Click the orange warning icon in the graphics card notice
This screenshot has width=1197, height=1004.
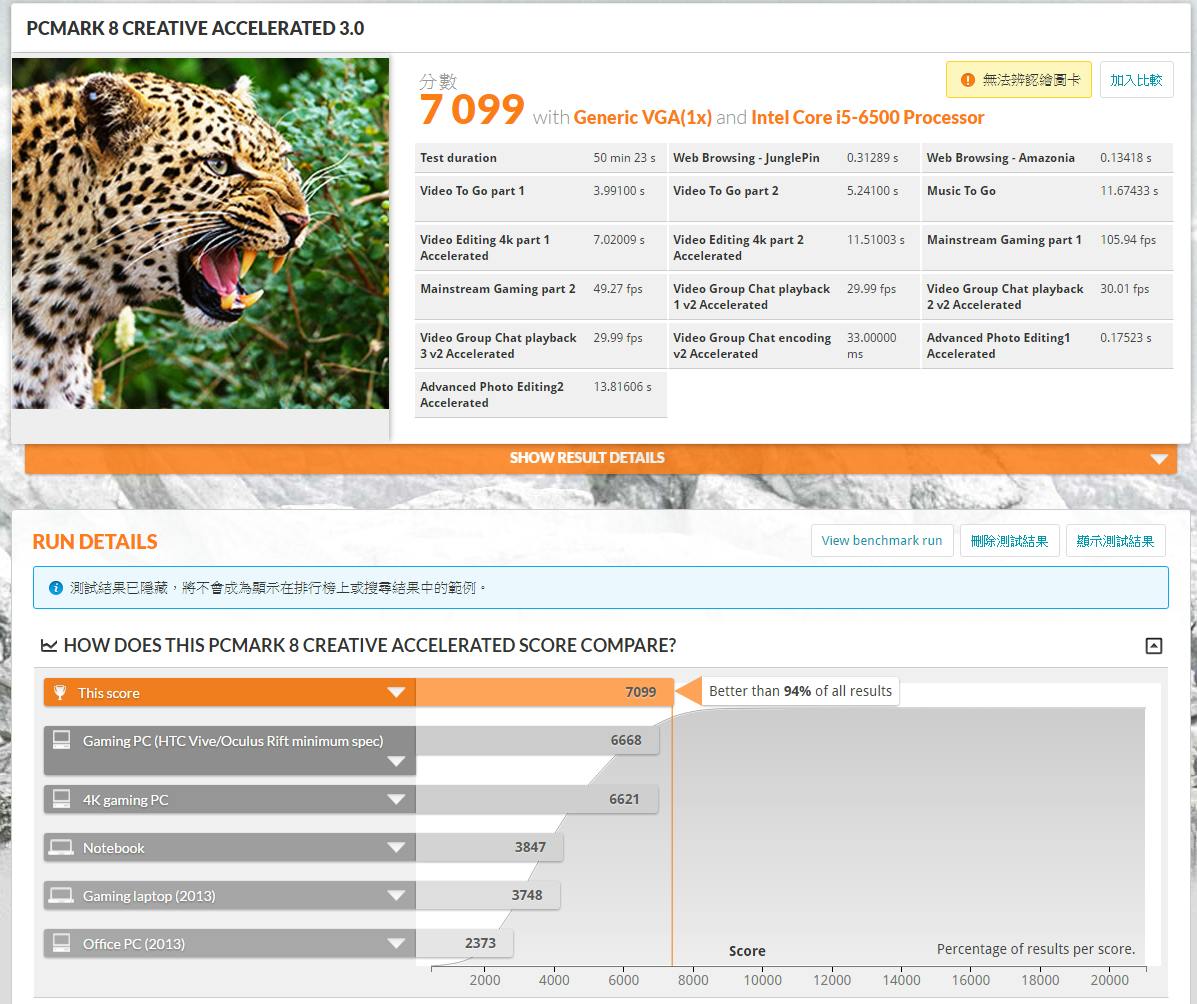tap(967, 79)
